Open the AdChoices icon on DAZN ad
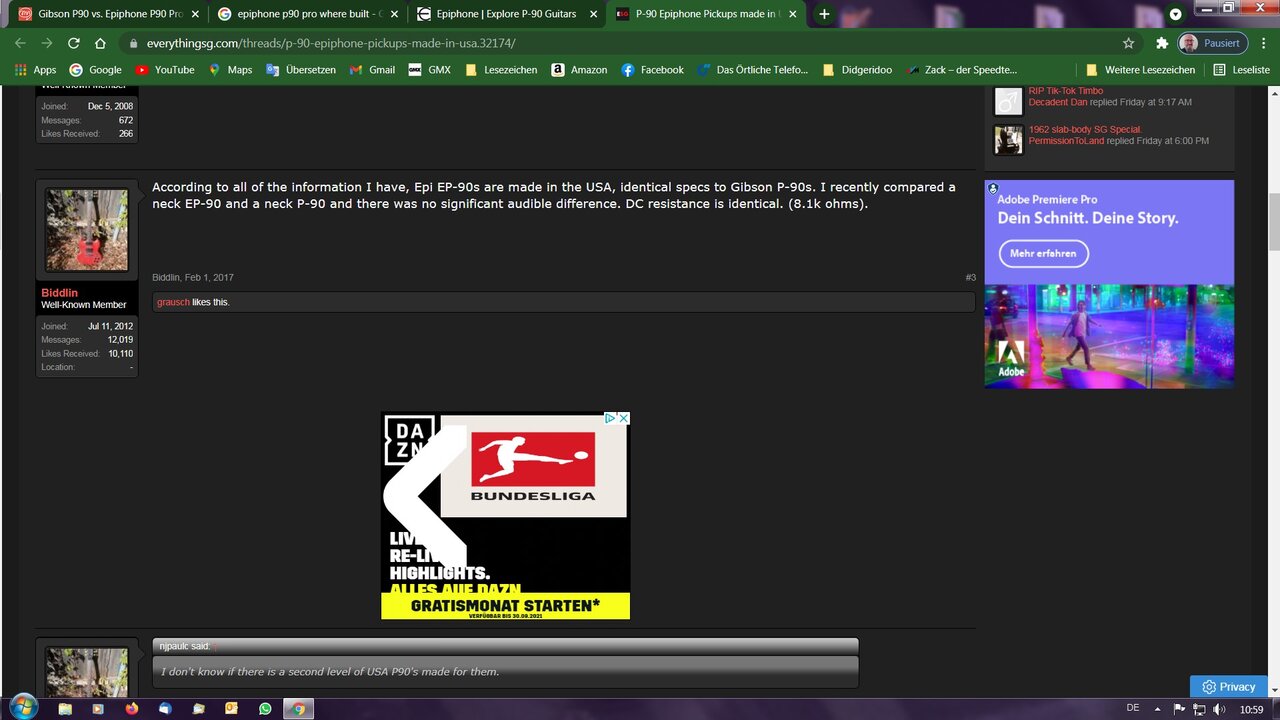 click(609, 418)
